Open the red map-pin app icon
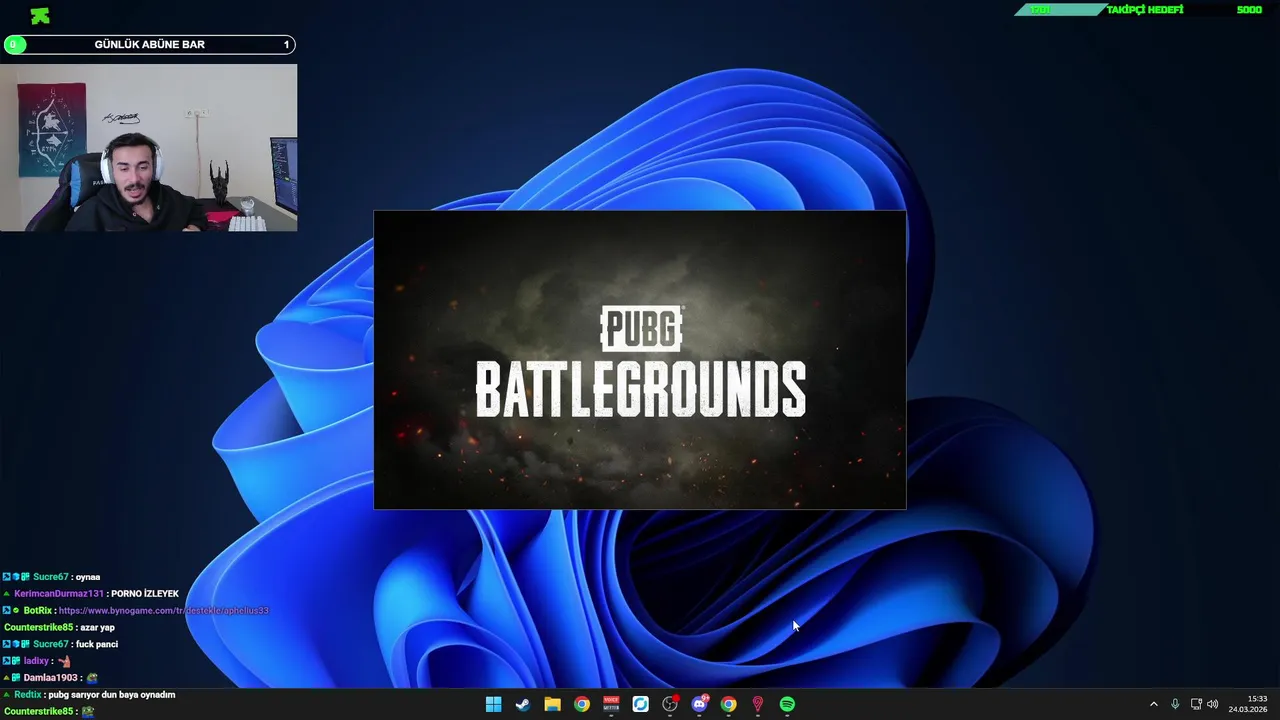The height and width of the screenshot is (720, 1280). click(x=758, y=704)
